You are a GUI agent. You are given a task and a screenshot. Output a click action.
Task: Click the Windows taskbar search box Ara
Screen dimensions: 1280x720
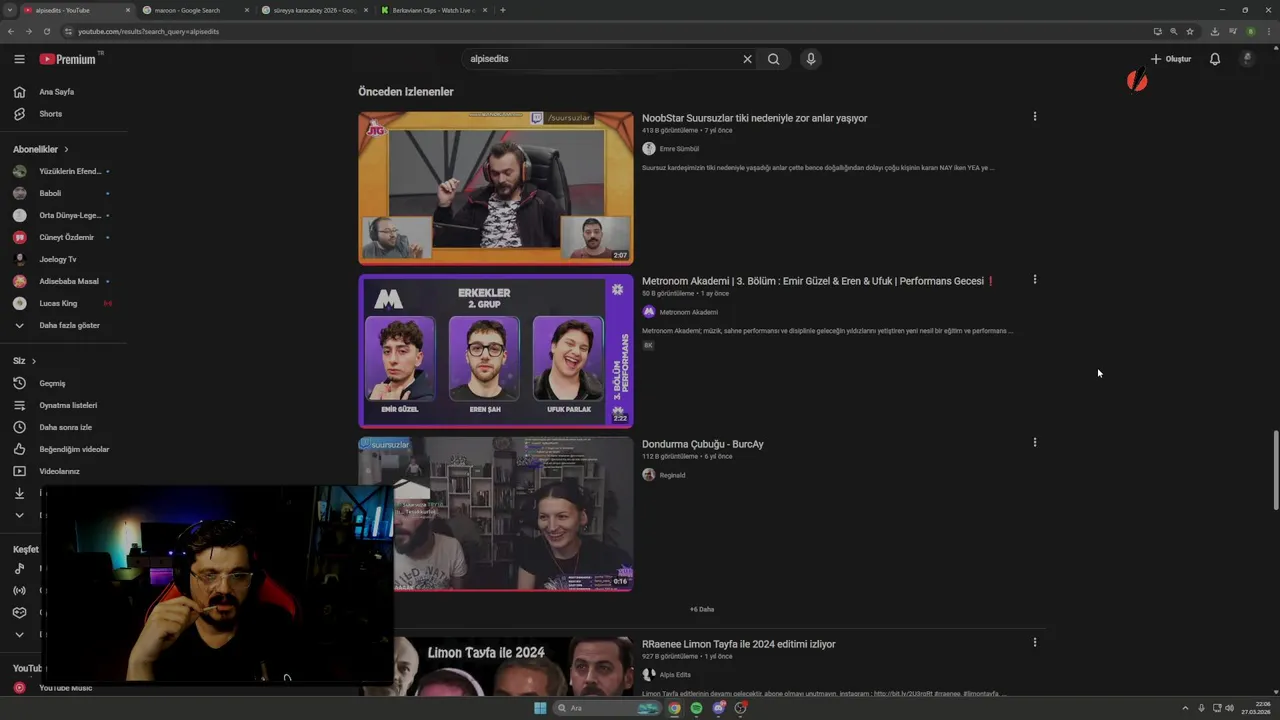(606, 708)
